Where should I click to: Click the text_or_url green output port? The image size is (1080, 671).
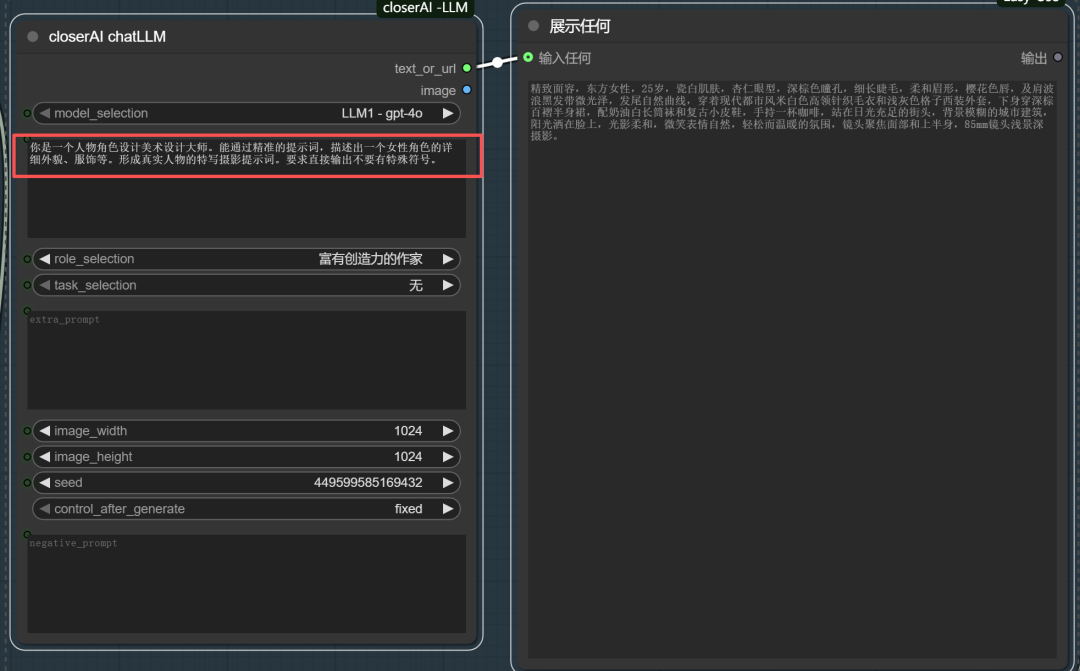click(467, 68)
